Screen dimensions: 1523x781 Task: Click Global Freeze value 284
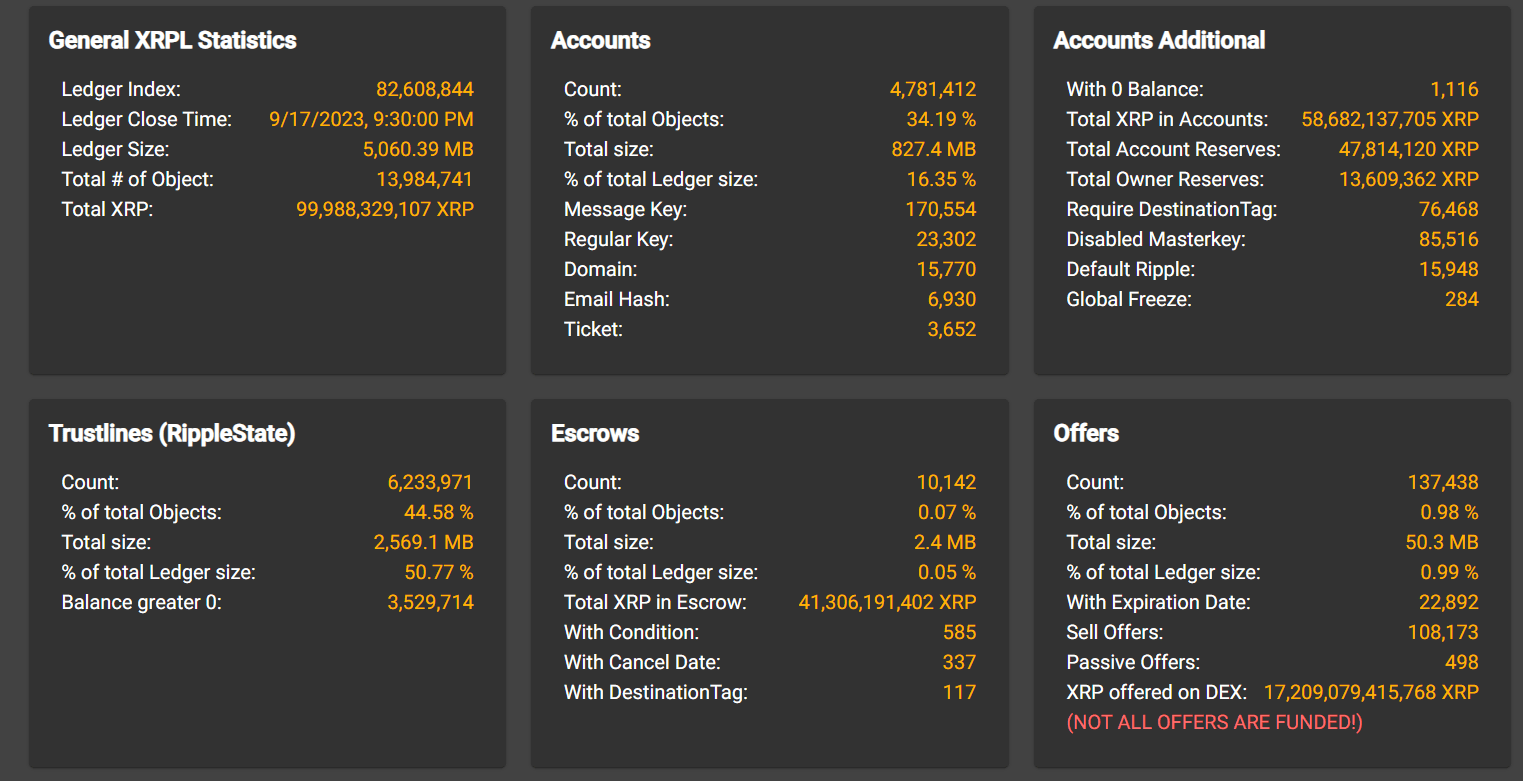(x=1462, y=299)
